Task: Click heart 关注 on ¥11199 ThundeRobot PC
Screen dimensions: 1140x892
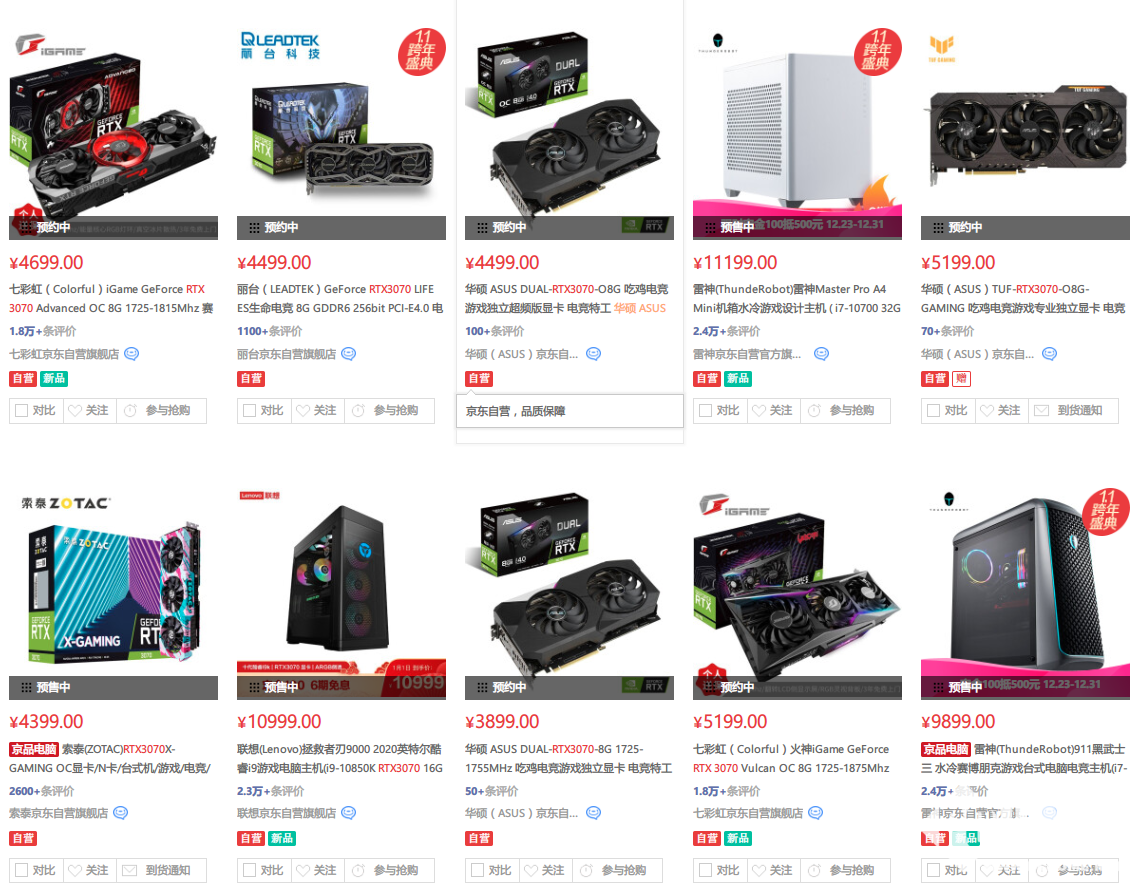Action: pyautogui.click(x=773, y=411)
